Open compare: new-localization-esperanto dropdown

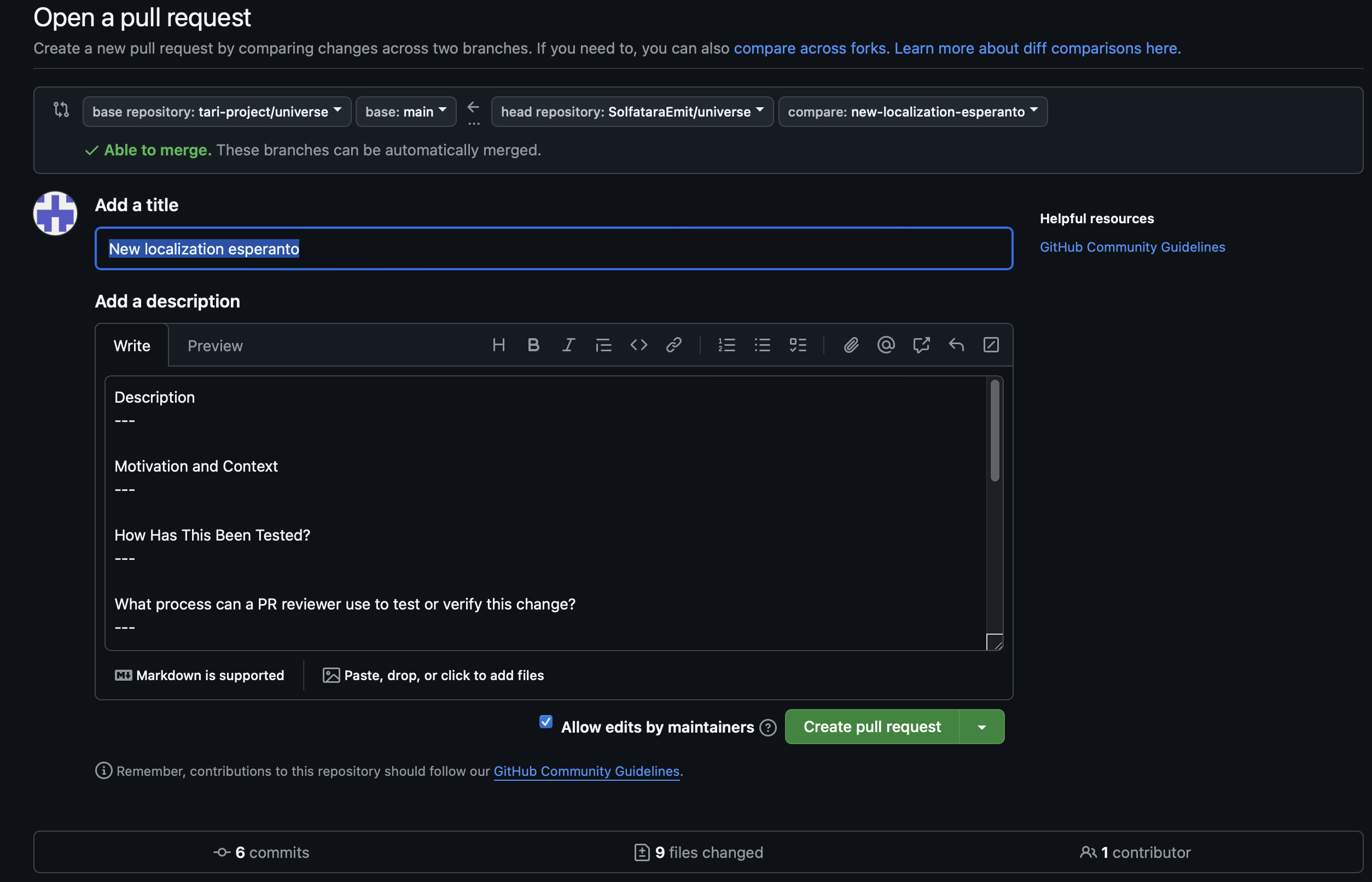(913, 112)
